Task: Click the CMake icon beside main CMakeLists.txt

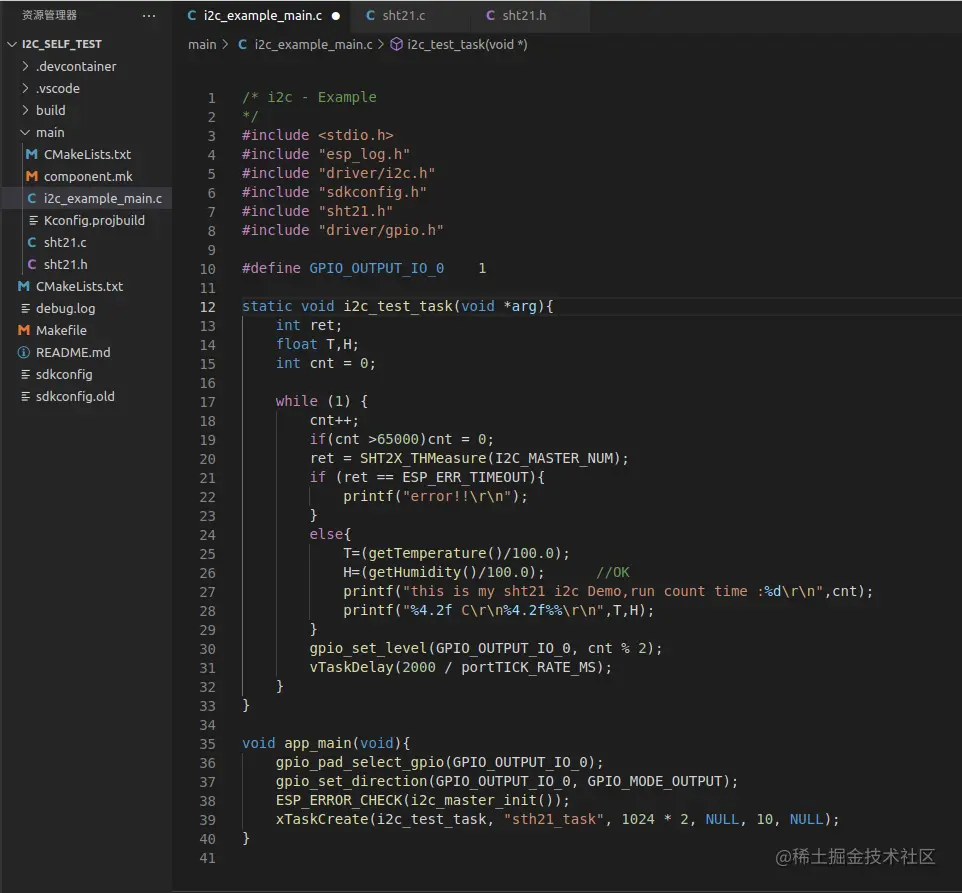Action: point(32,154)
